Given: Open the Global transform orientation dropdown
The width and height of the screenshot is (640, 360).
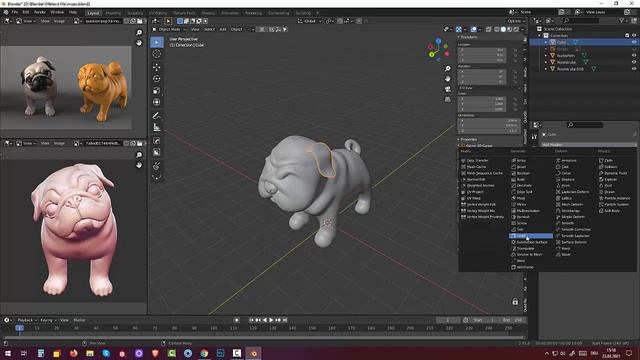Looking at the screenshot, I should (x=309, y=21).
